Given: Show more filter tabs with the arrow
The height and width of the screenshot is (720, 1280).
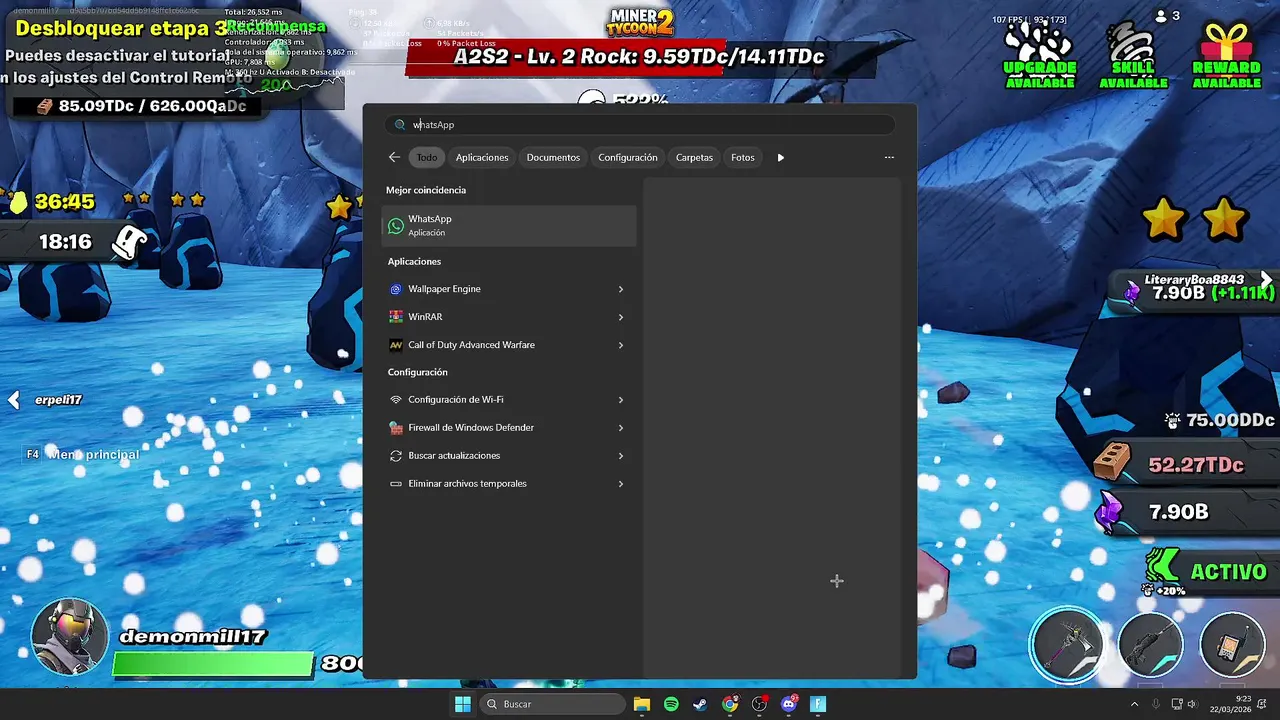Looking at the screenshot, I should (781, 157).
